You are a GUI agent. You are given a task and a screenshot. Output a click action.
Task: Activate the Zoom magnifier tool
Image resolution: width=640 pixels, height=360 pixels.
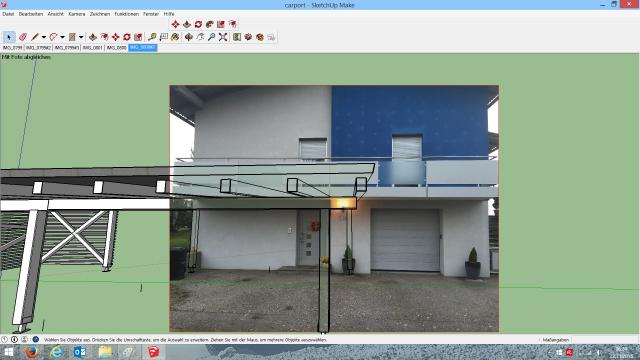[211, 37]
